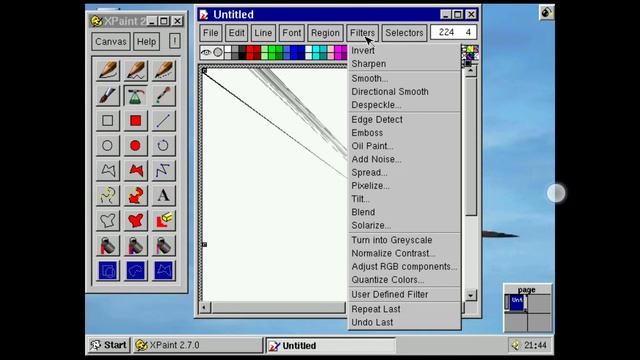Open the Line menu

263,33
